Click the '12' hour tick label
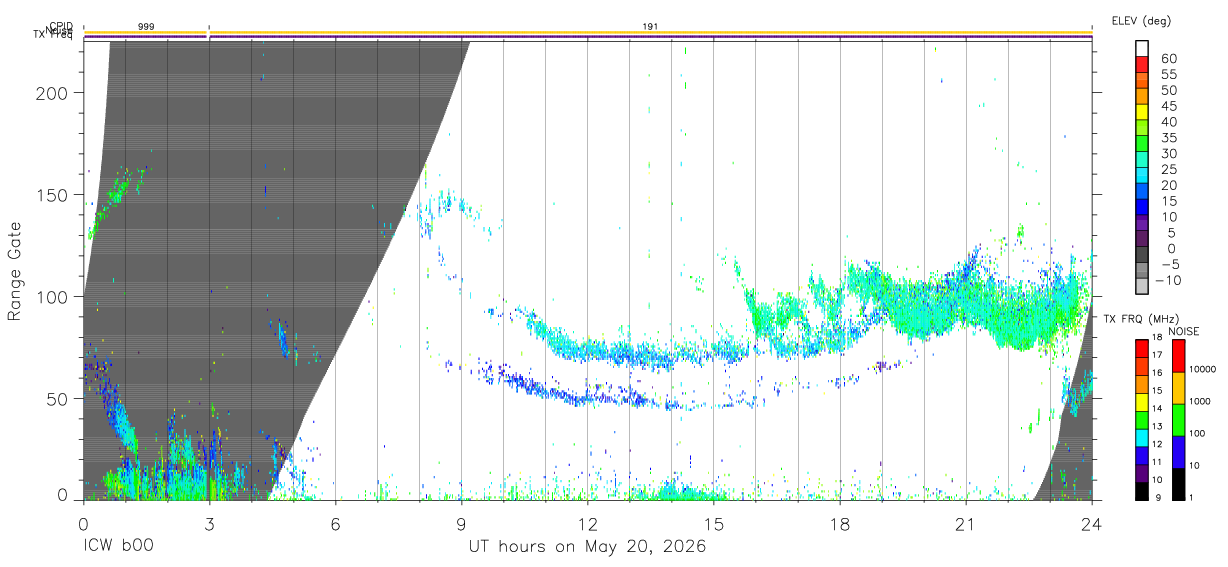 587,524
